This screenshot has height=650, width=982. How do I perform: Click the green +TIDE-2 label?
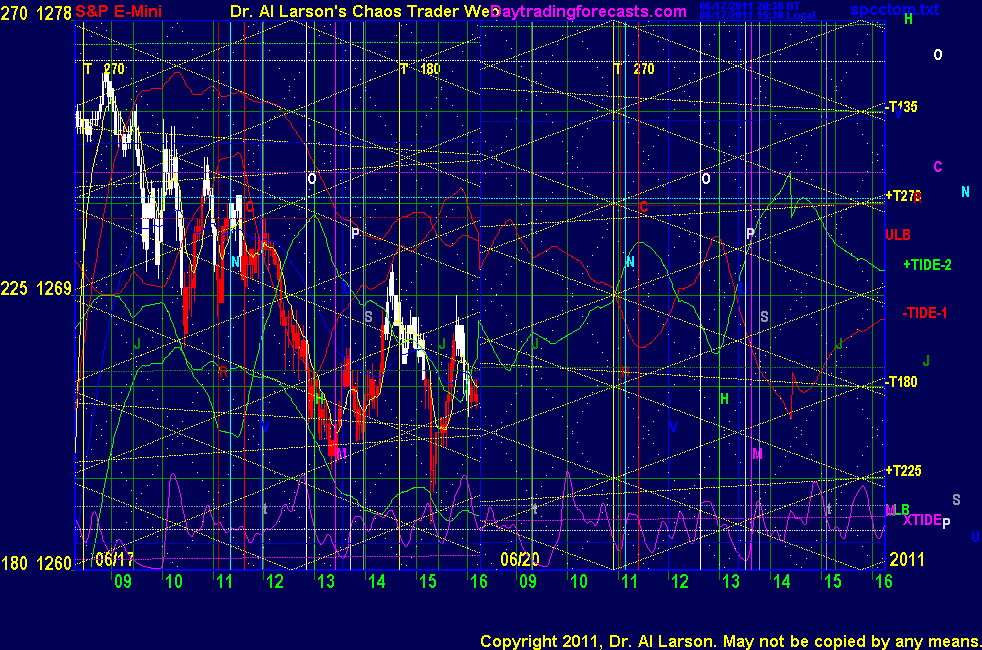pyautogui.click(x=927, y=265)
